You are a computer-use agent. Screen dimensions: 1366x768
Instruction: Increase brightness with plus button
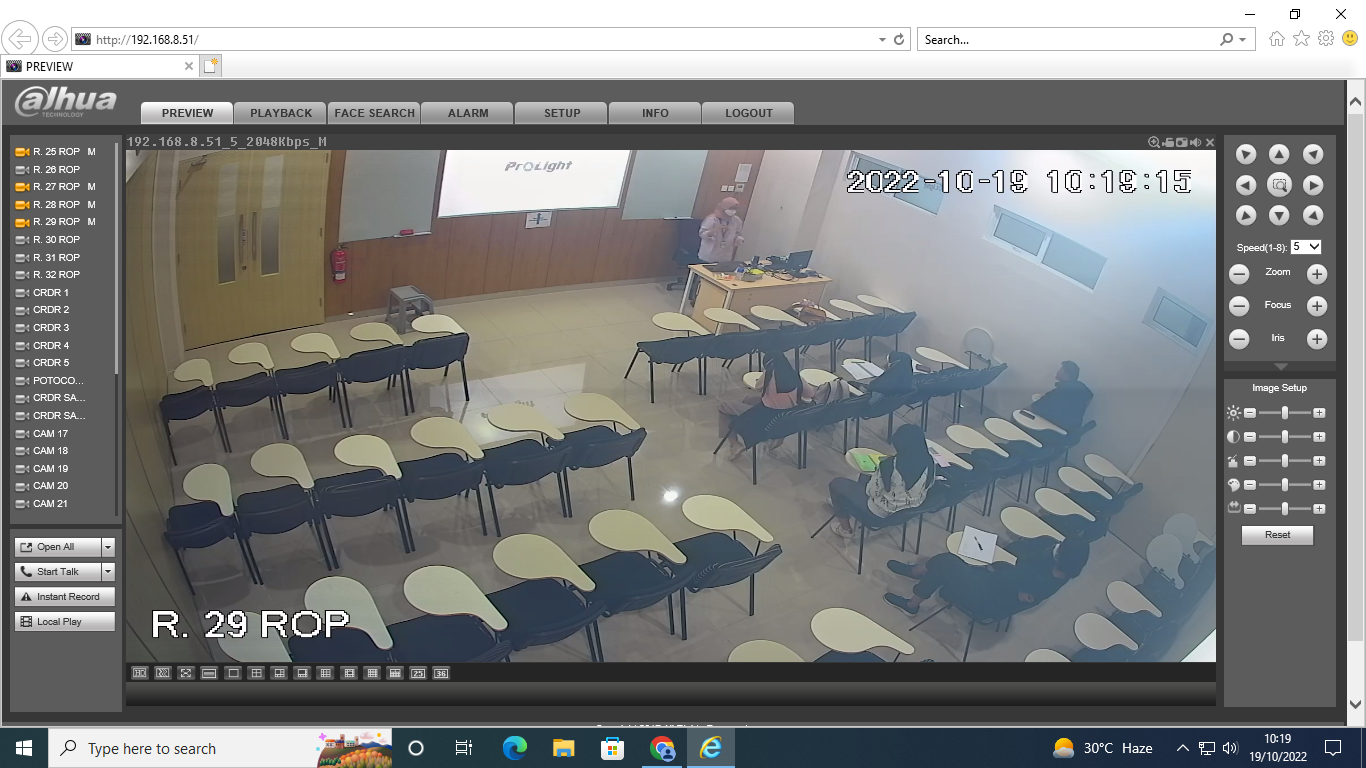(1319, 412)
